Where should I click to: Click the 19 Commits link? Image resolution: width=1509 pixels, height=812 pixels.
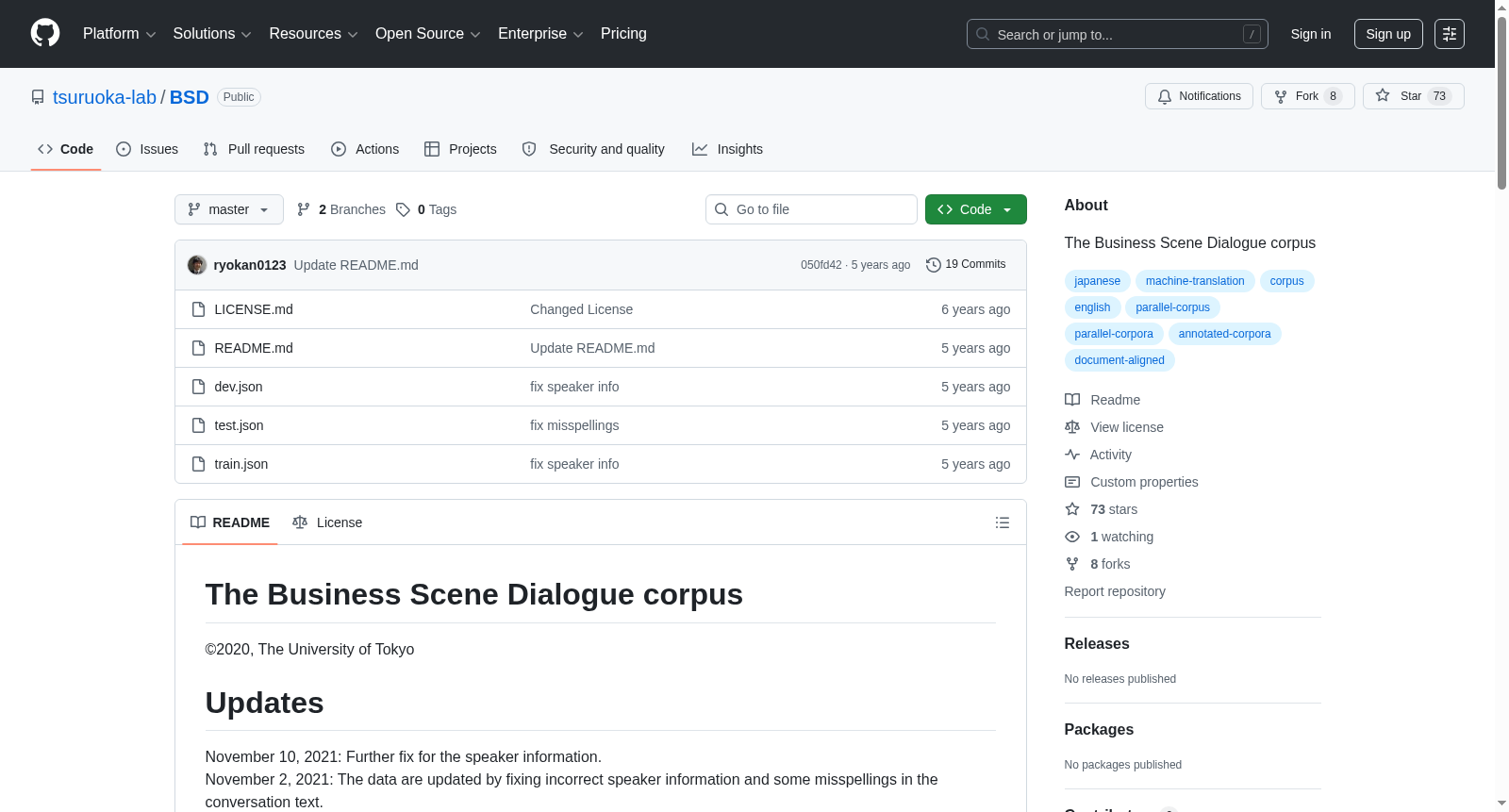point(966,265)
